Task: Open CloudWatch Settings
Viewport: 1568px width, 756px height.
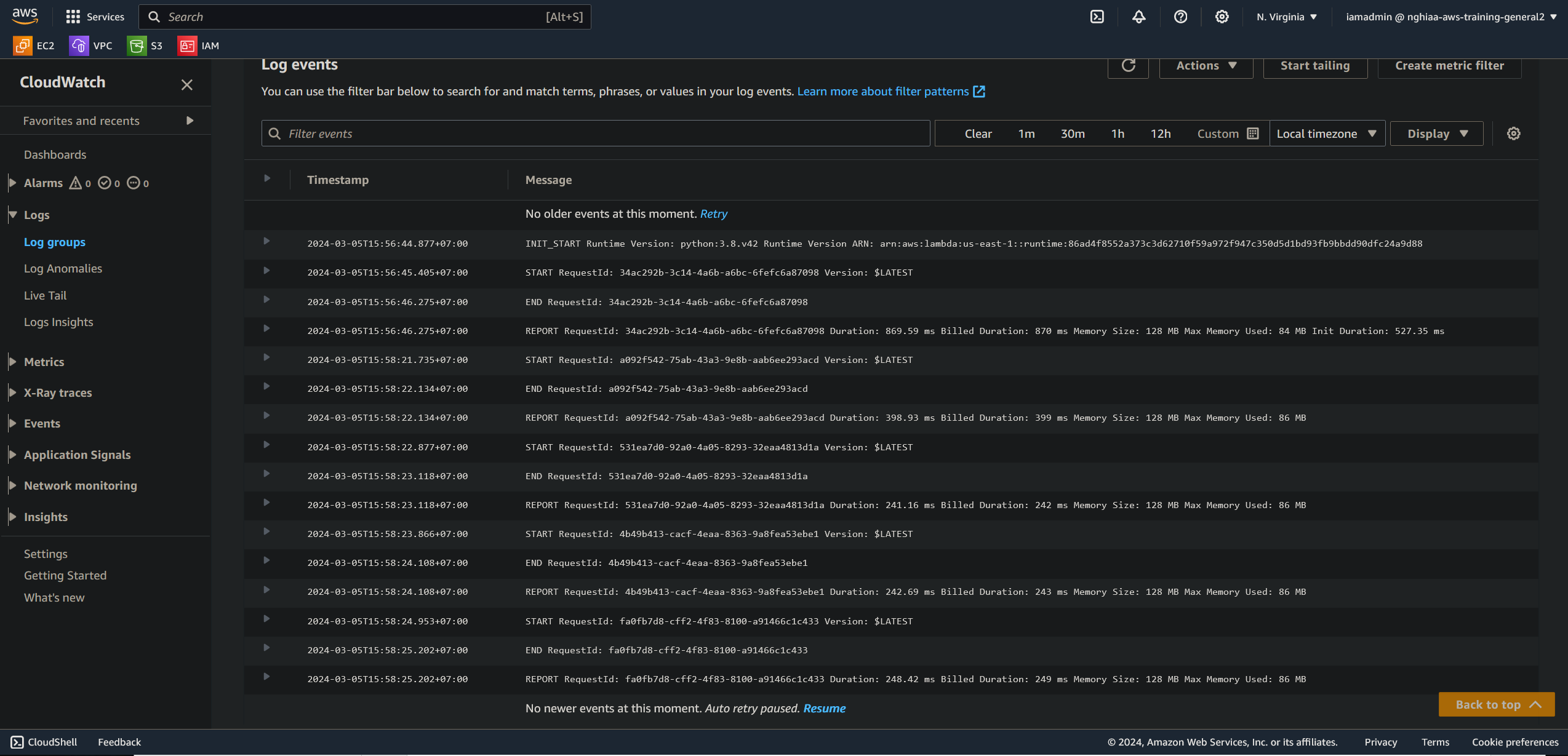Action: 46,554
